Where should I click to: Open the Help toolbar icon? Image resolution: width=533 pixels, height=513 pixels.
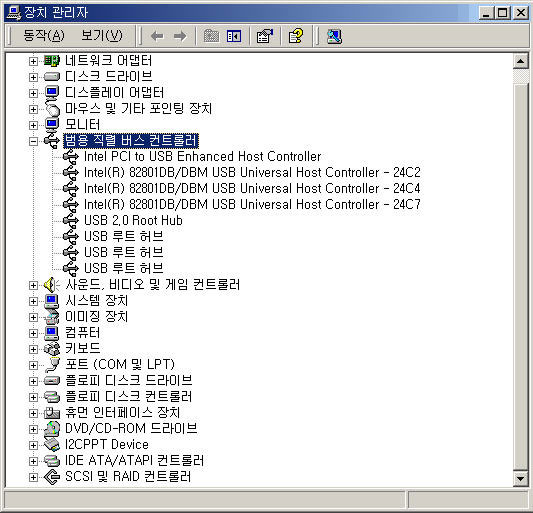point(295,36)
